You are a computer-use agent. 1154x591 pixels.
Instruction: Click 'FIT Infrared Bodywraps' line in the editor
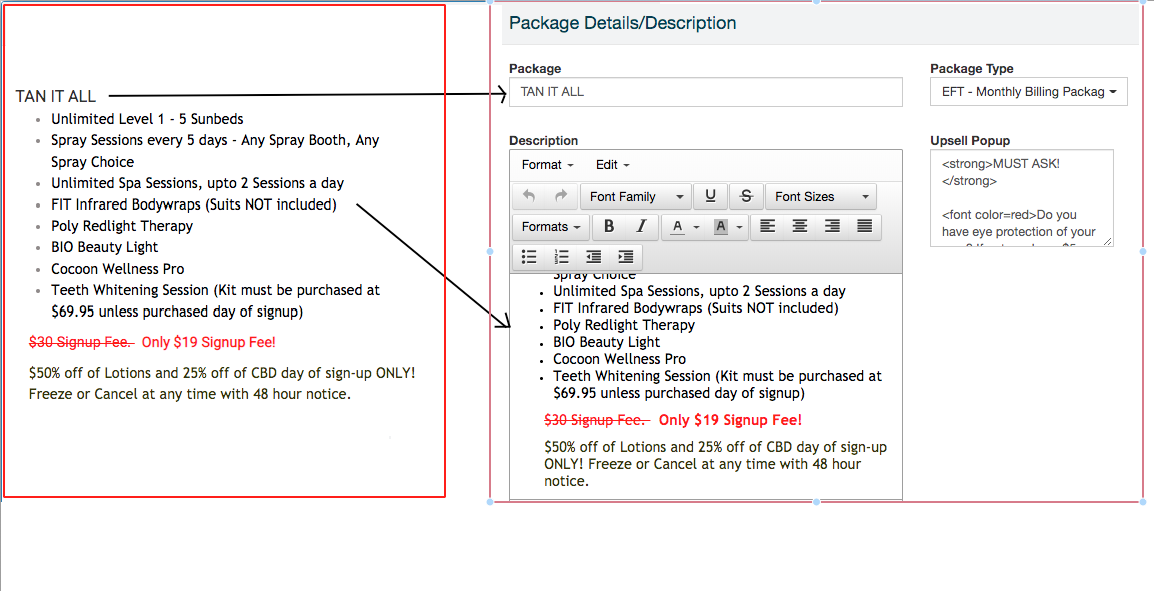(x=695, y=308)
